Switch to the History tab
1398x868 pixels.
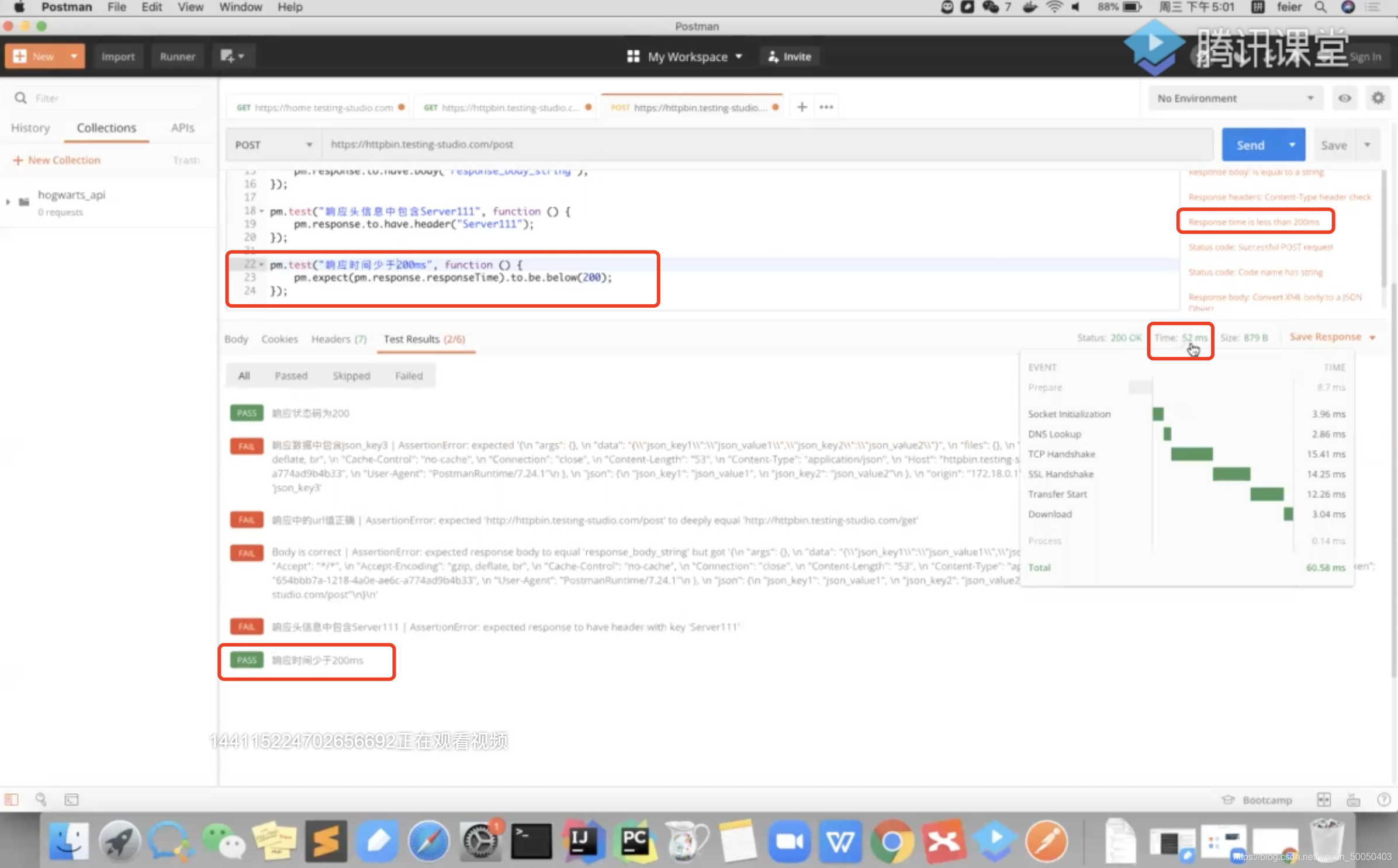tap(30, 128)
